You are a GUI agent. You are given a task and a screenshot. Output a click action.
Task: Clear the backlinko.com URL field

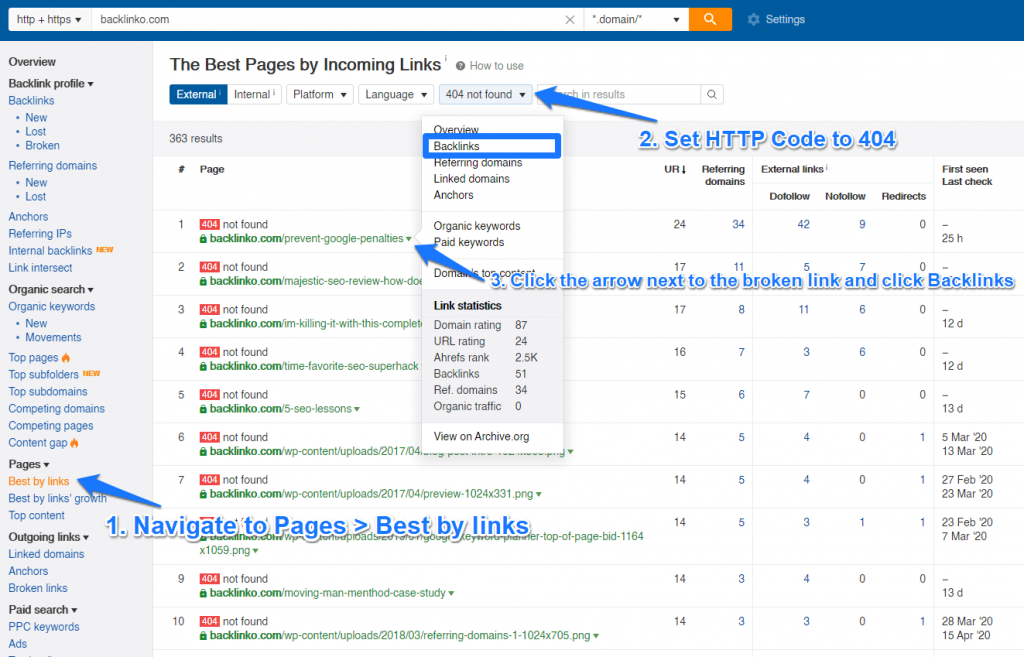tap(569, 20)
